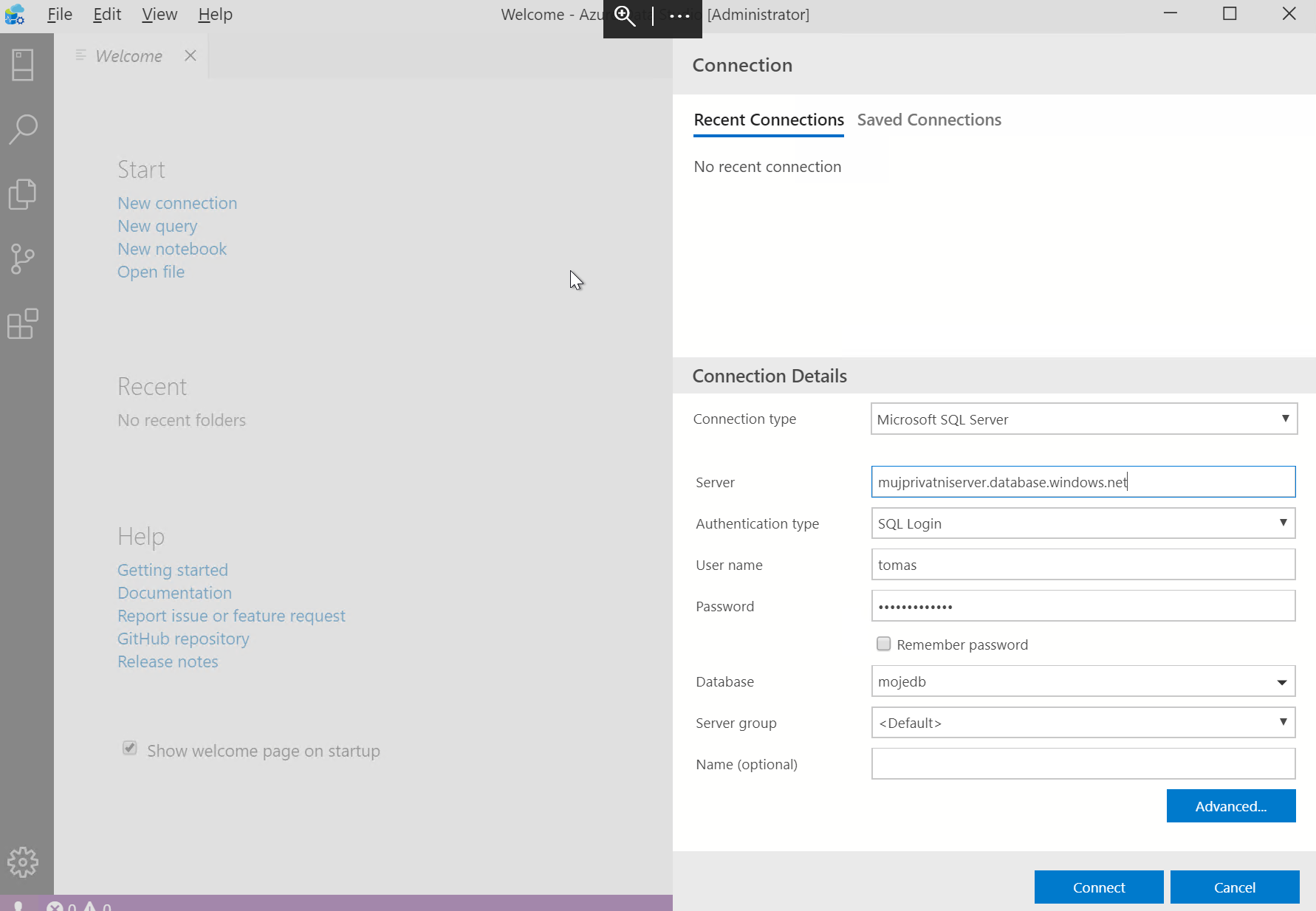Enable the Remember password checkbox
Screen dimensions: 1316x911
point(883,644)
